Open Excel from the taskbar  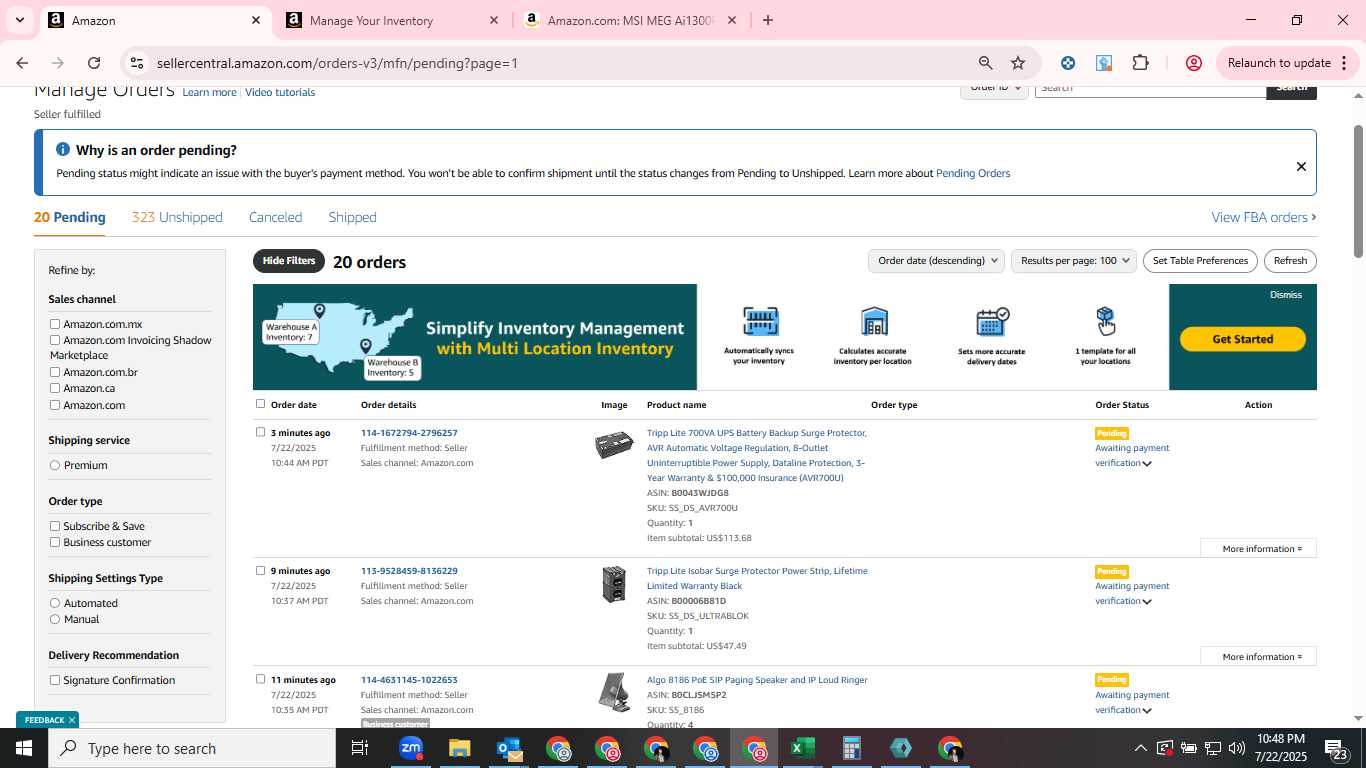pos(802,748)
